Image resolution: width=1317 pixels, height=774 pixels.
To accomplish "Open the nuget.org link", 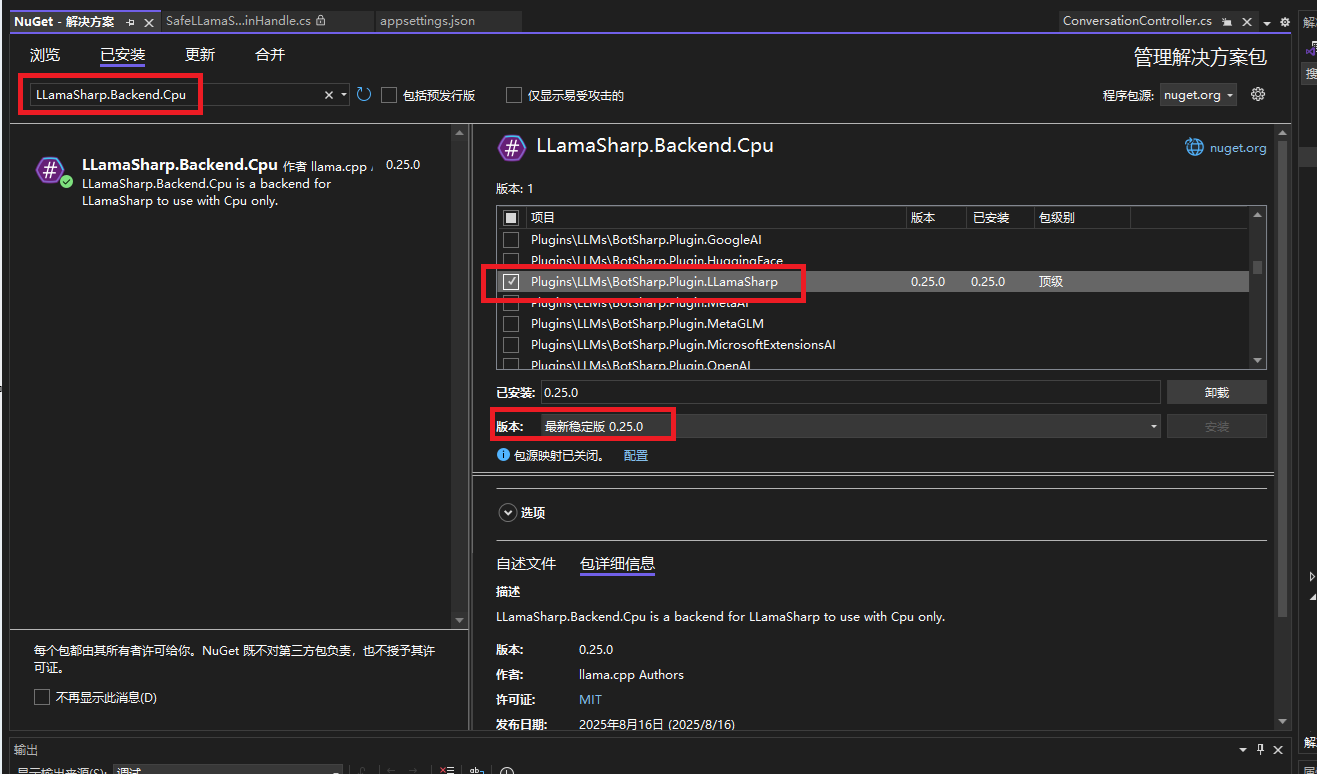I will 1238,148.
